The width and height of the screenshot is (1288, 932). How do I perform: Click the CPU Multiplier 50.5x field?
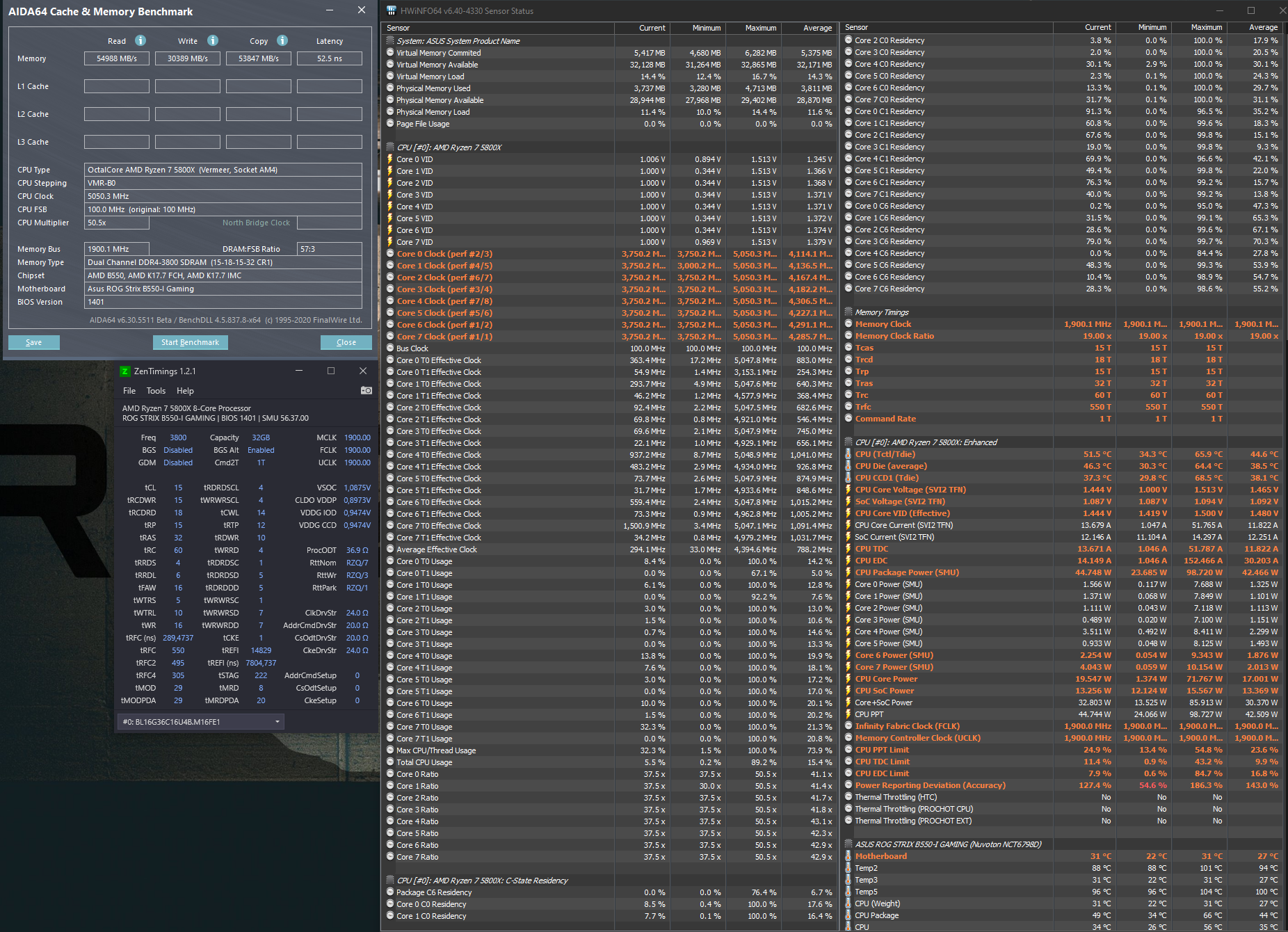[x=117, y=223]
